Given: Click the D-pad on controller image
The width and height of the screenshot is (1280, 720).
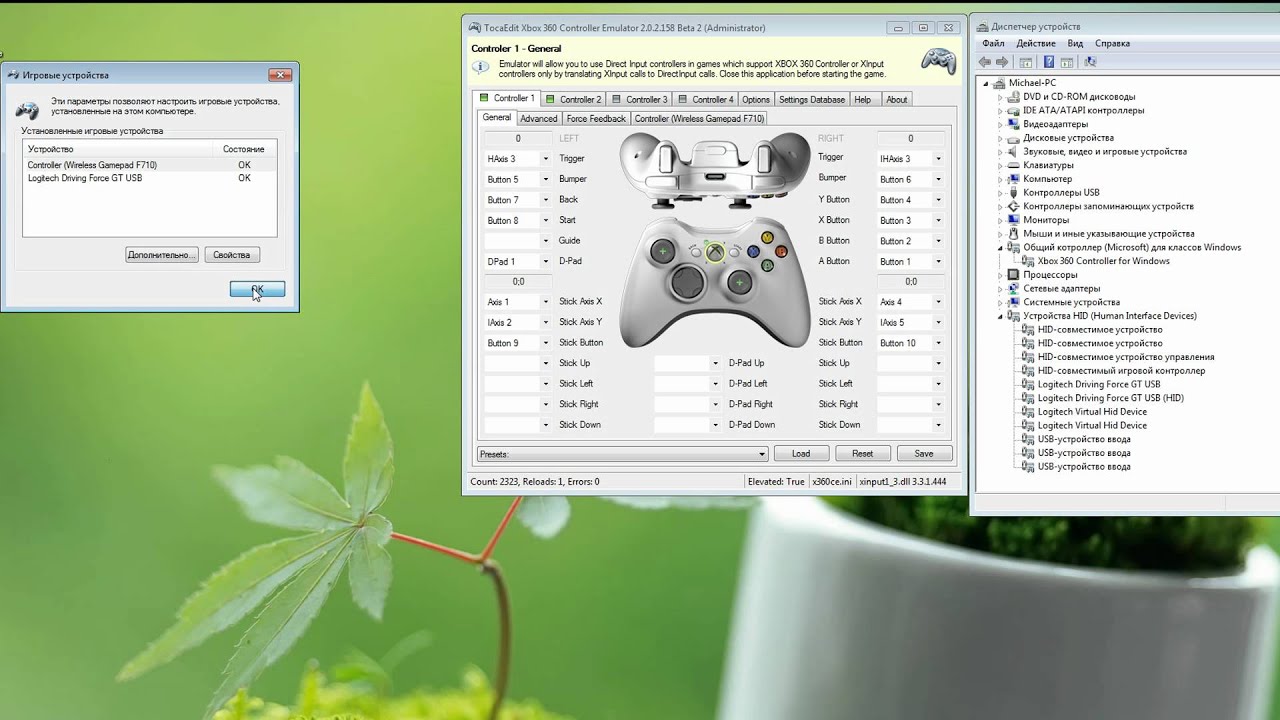Looking at the screenshot, I should point(687,283).
